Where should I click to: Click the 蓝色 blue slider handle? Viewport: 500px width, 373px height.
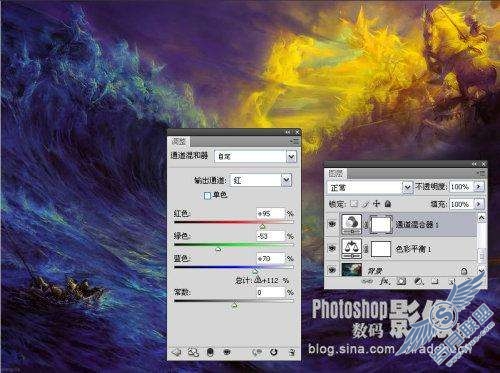(255, 271)
